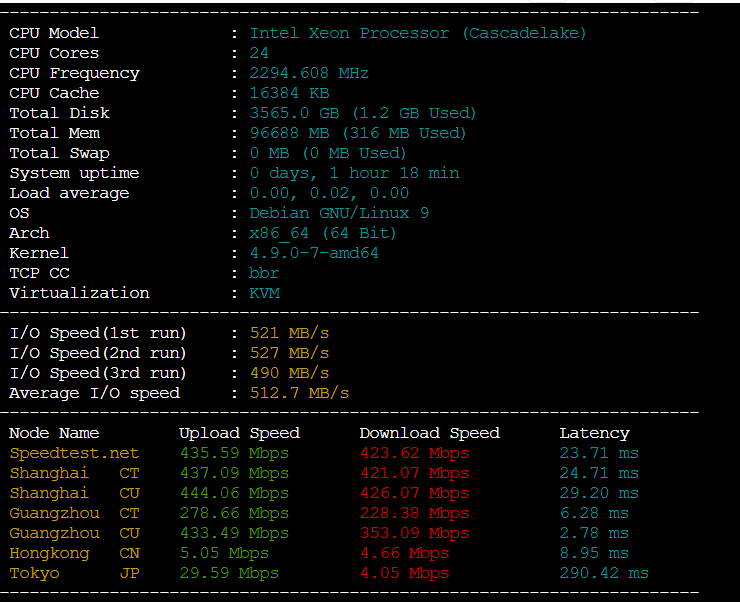The width and height of the screenshot is (740, 602).
Task: Click Guangzhou CT download 228.38 Mbps
Action: 414,513
